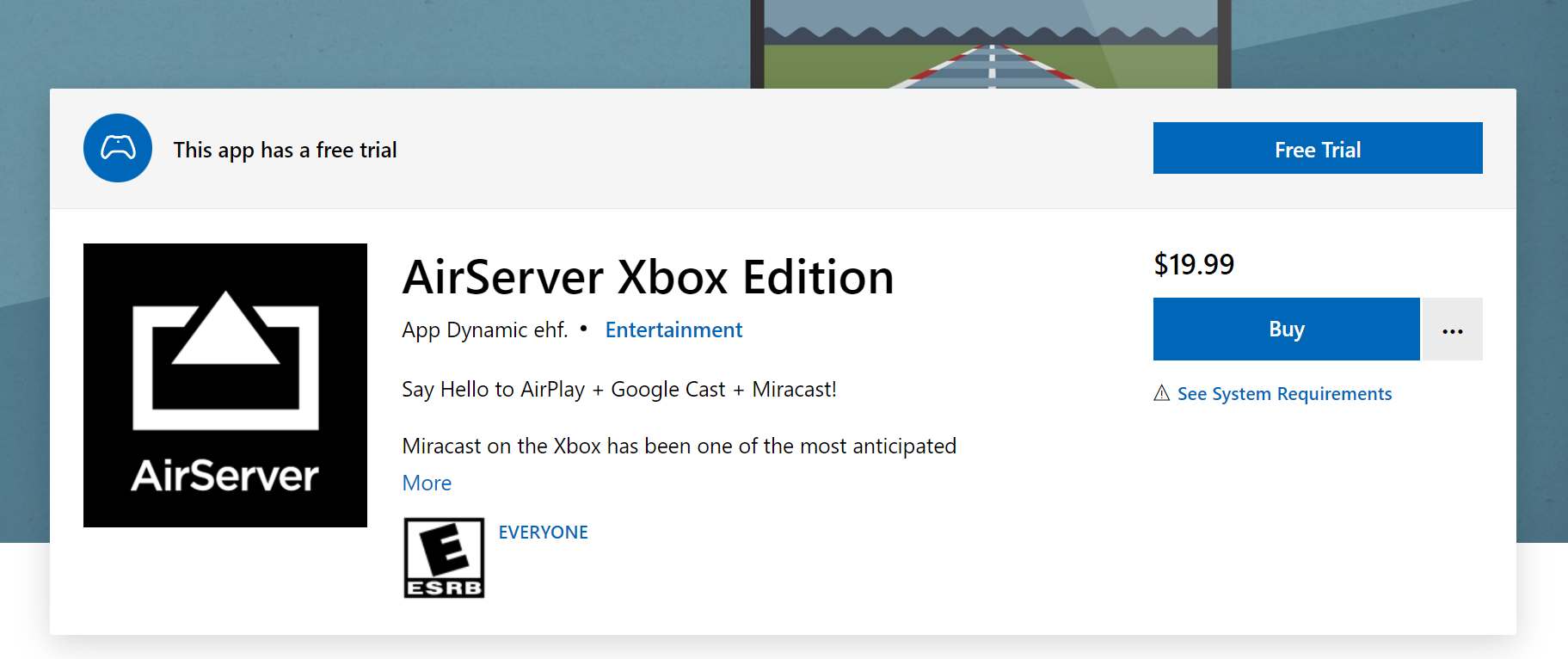The height and width of the screenshot is (659, 1568).
Task: Open the more options ellipsis menu
Action: (1453, 329)
